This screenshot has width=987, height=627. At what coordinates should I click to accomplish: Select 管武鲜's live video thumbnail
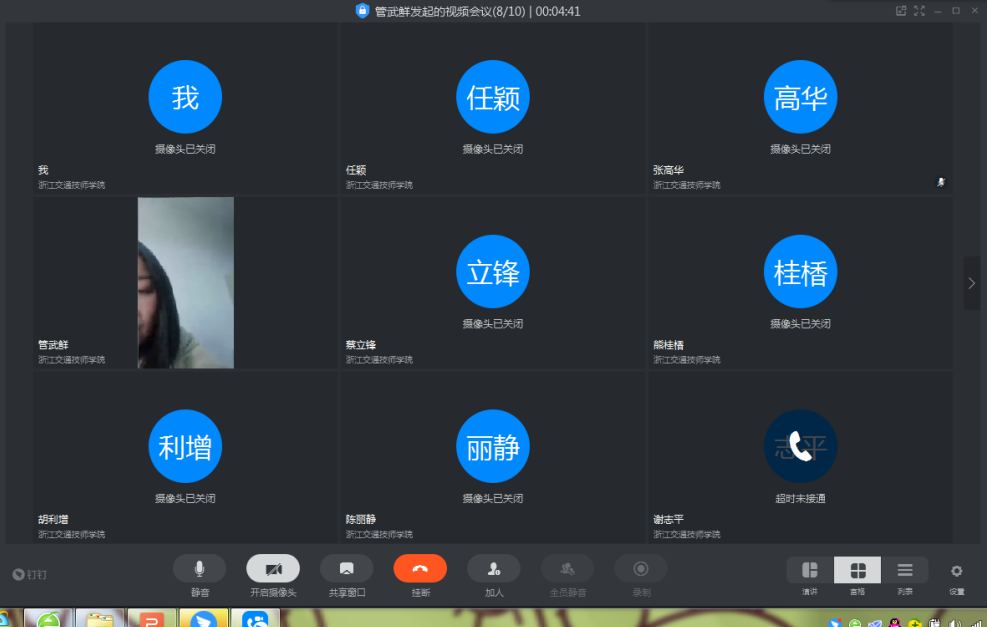185,282
